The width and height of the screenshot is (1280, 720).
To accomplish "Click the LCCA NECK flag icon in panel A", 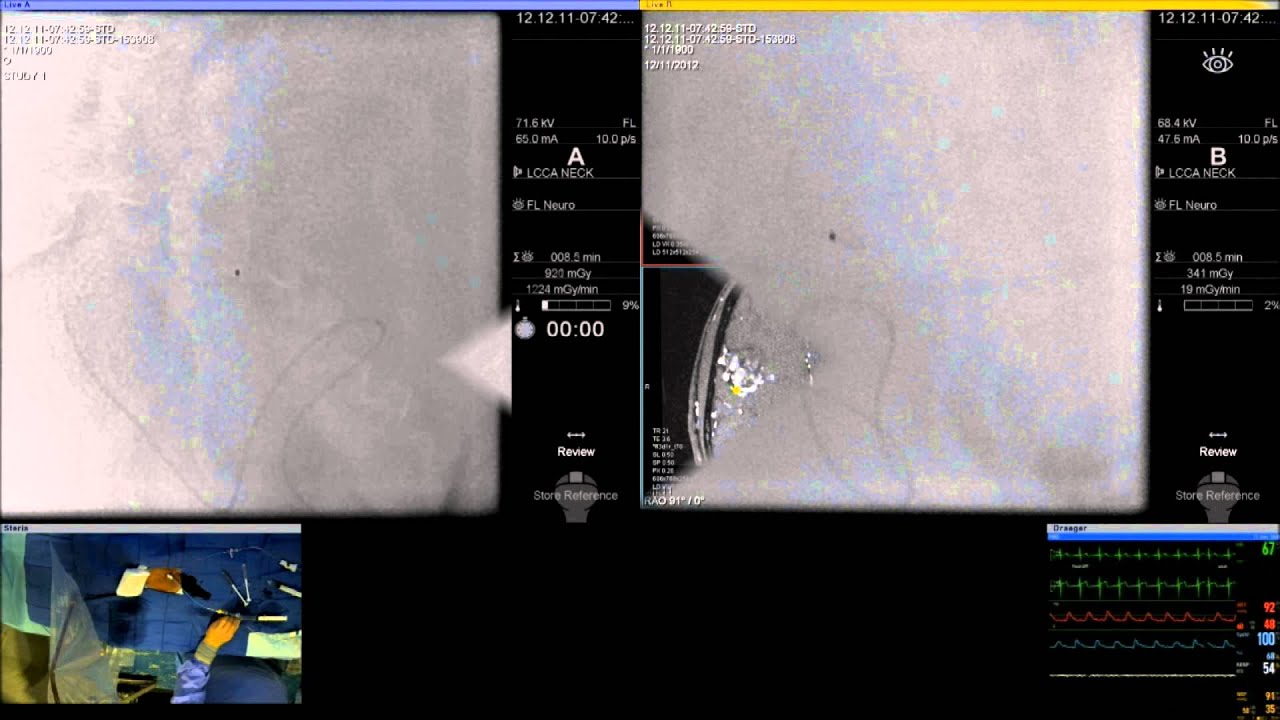I will [x=518, y=173].
